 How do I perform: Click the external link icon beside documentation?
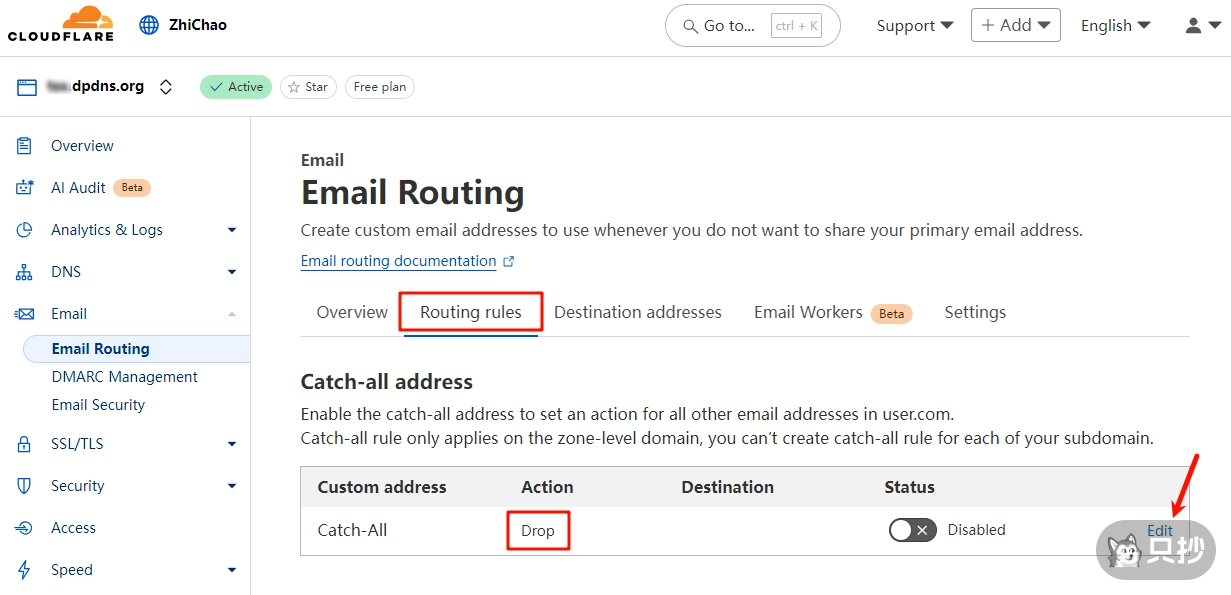tap(509, 262)
